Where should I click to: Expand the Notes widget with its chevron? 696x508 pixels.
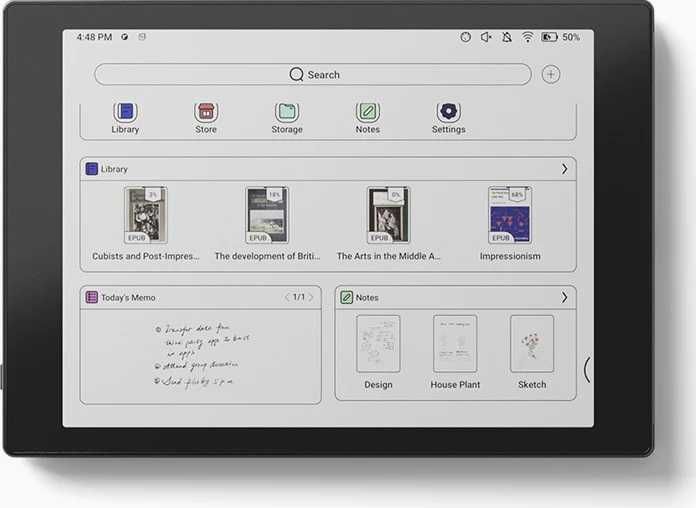coord(564,297)
